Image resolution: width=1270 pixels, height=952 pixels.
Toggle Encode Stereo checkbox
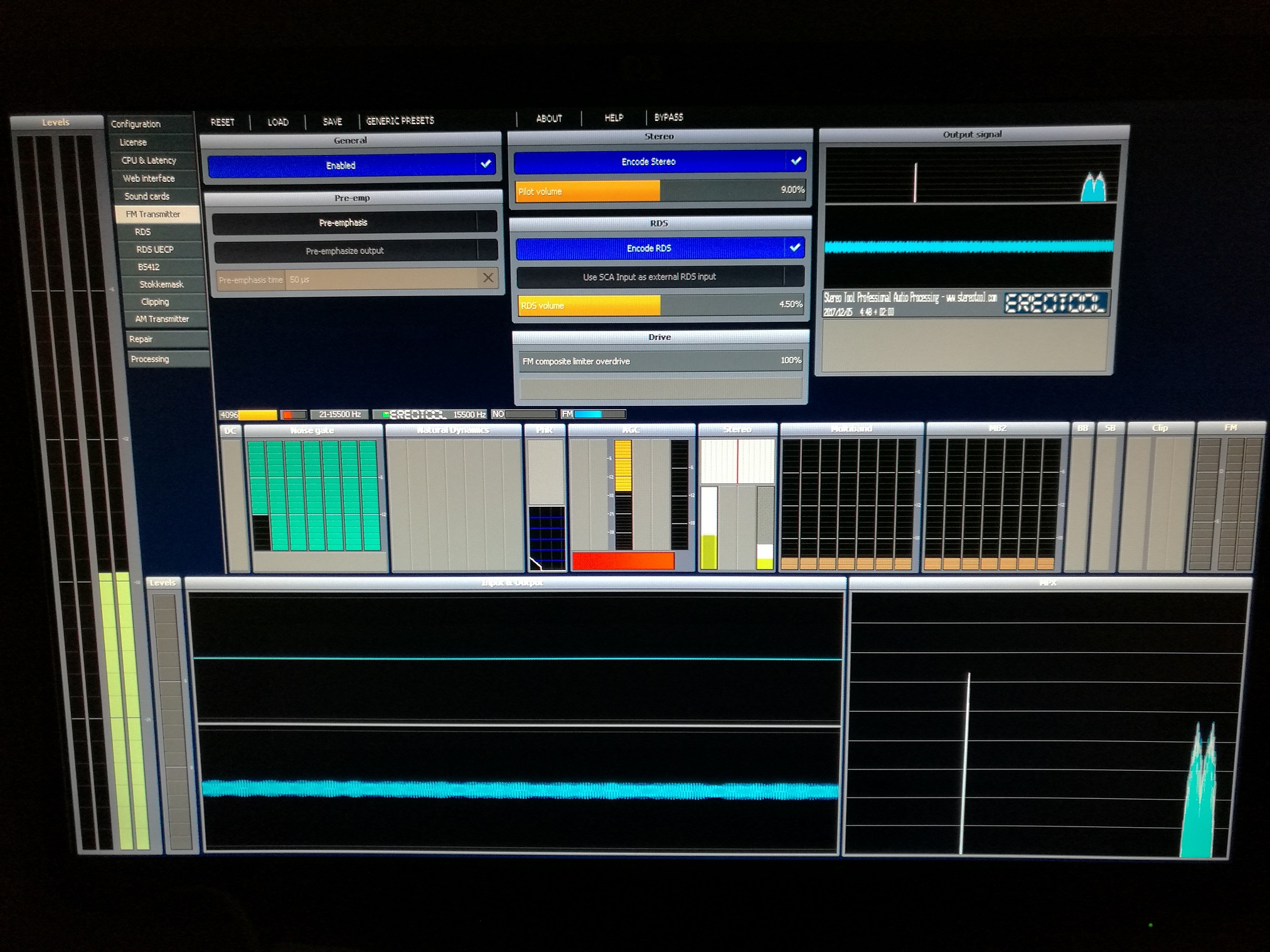[x=796, y=161]
